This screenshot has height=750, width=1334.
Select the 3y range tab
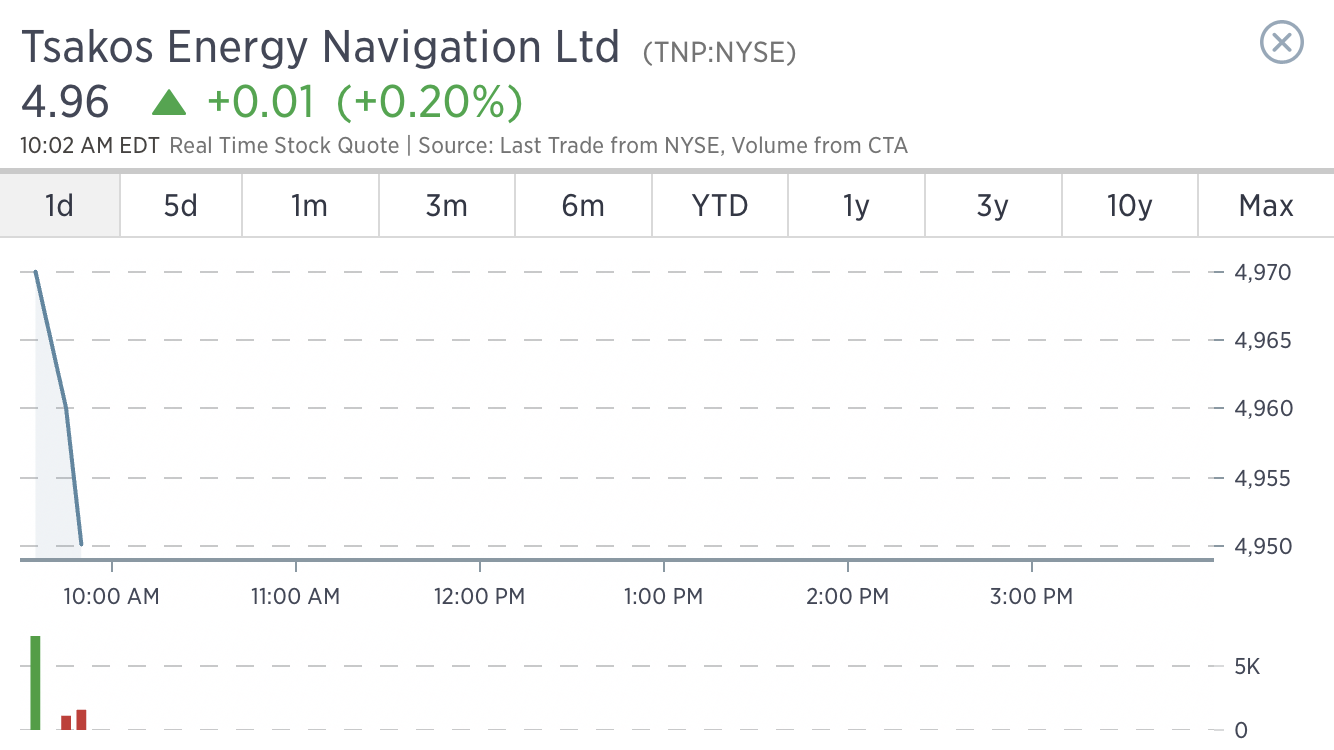click(993, 206)
